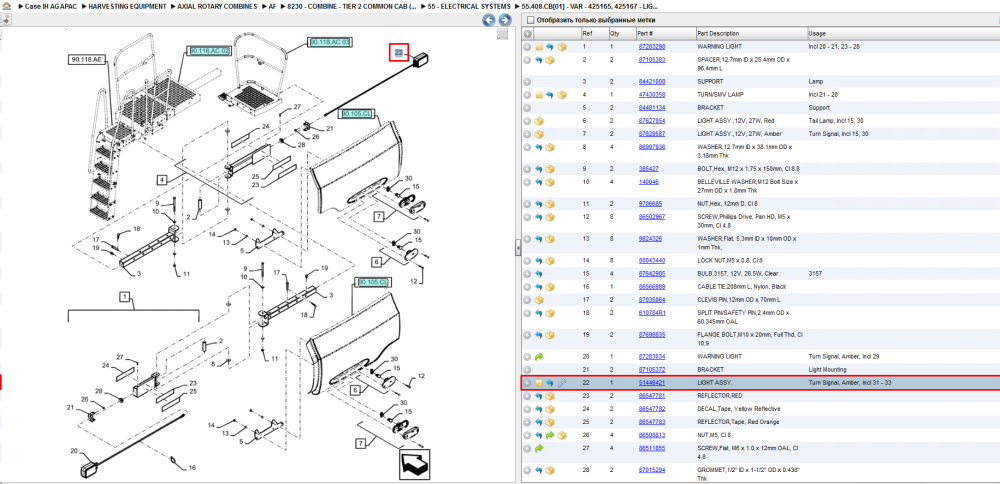1000x484 pixels.
Task: Click package icon for LOCK NUT row
Action: [x=550, y=261]
